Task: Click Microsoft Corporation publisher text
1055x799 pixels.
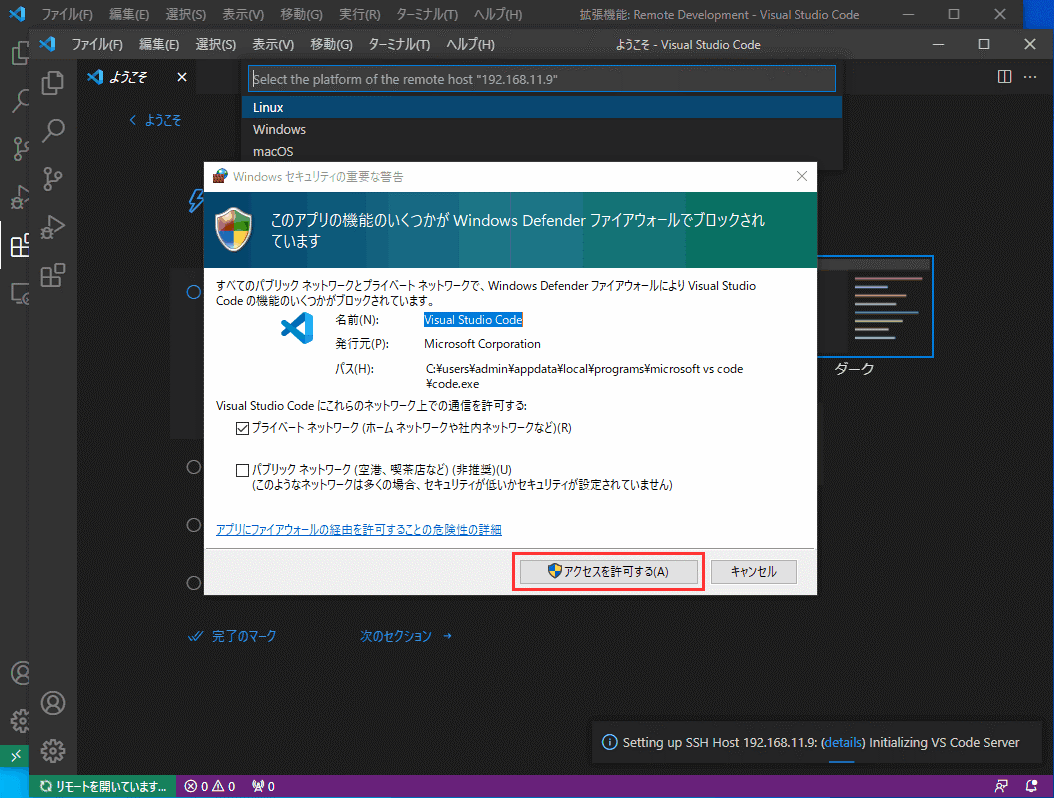Action: tap(482, 344)
